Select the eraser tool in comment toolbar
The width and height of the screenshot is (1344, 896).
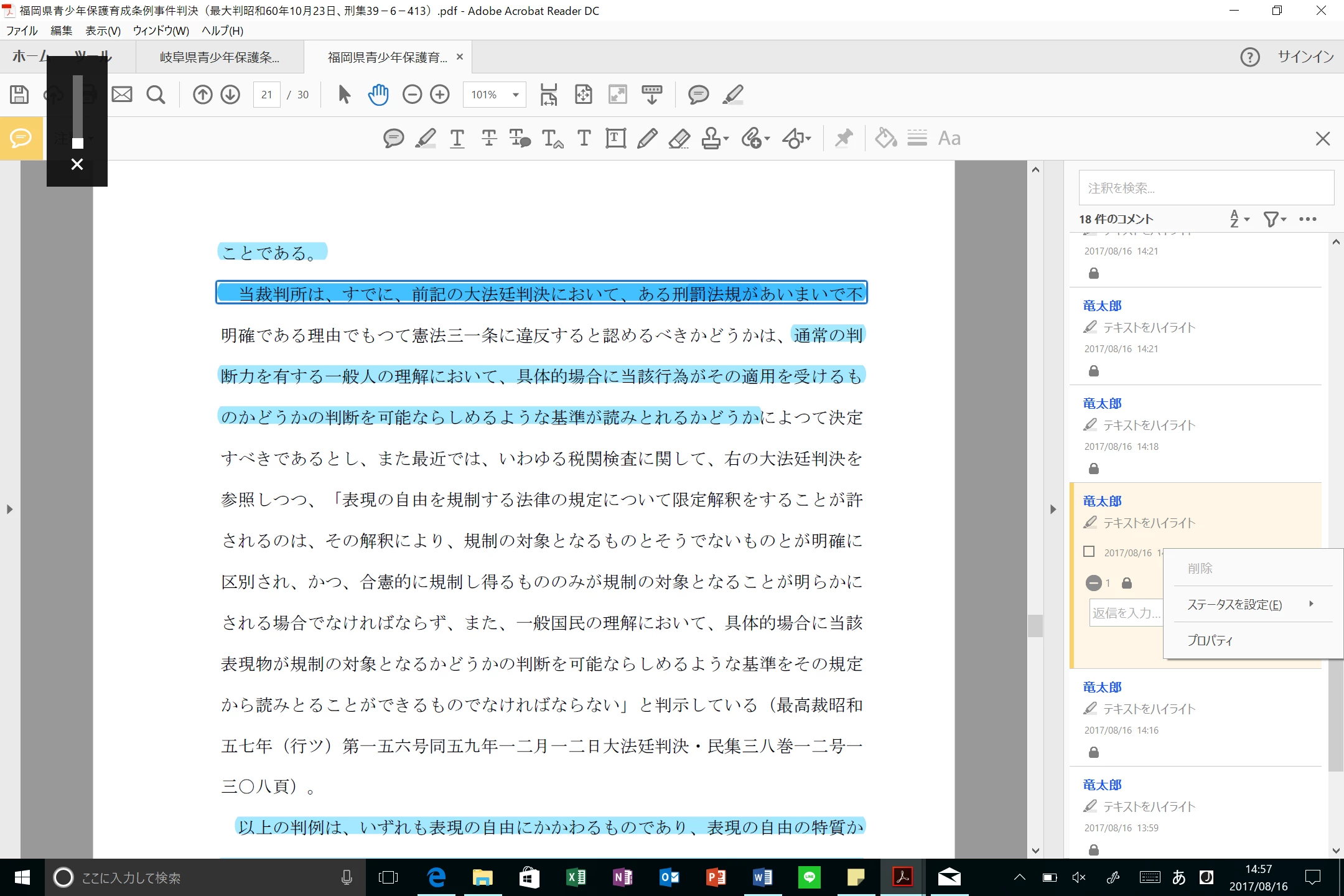[679, 138]
